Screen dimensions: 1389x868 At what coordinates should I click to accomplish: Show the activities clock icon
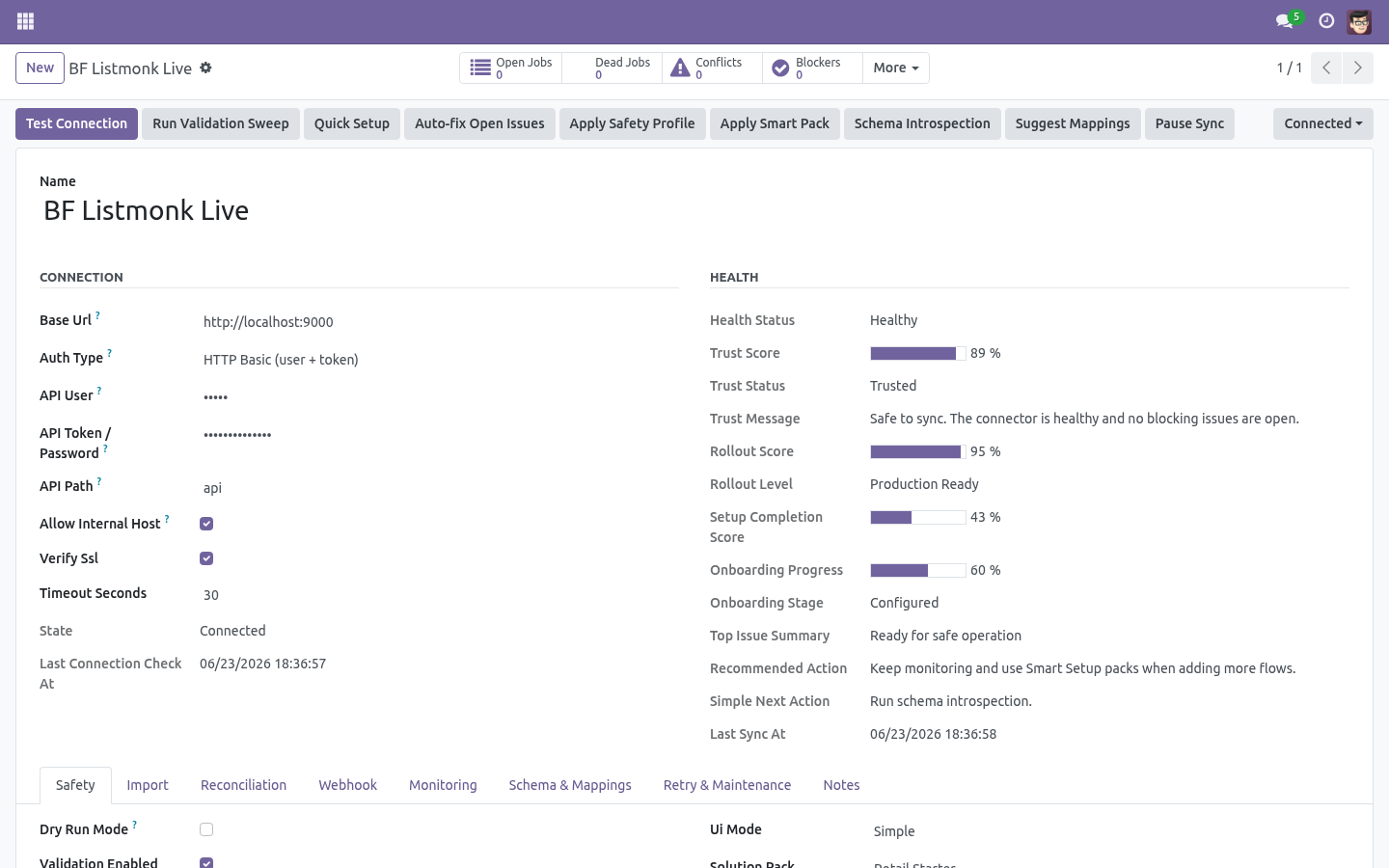point(1326,21)
